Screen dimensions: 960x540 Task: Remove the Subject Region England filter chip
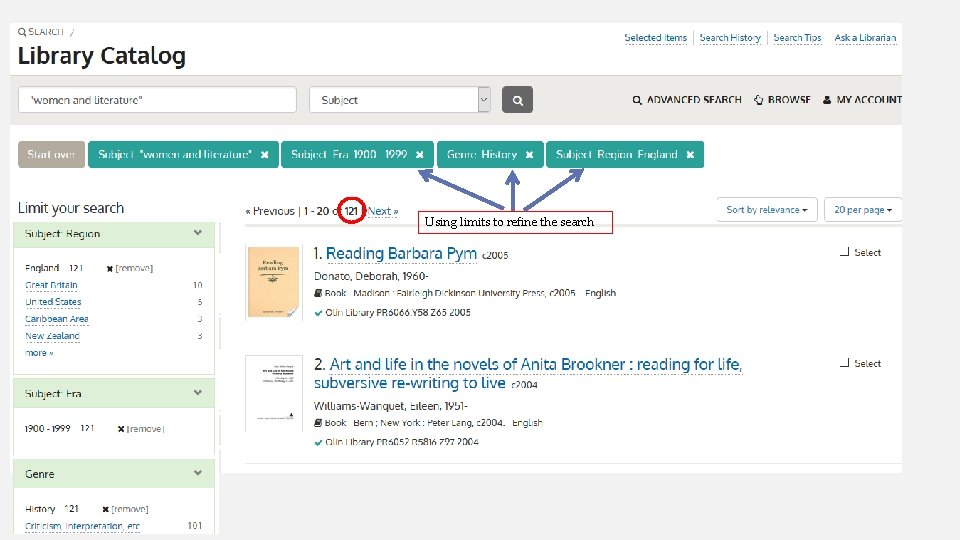(x=690, y=155)
